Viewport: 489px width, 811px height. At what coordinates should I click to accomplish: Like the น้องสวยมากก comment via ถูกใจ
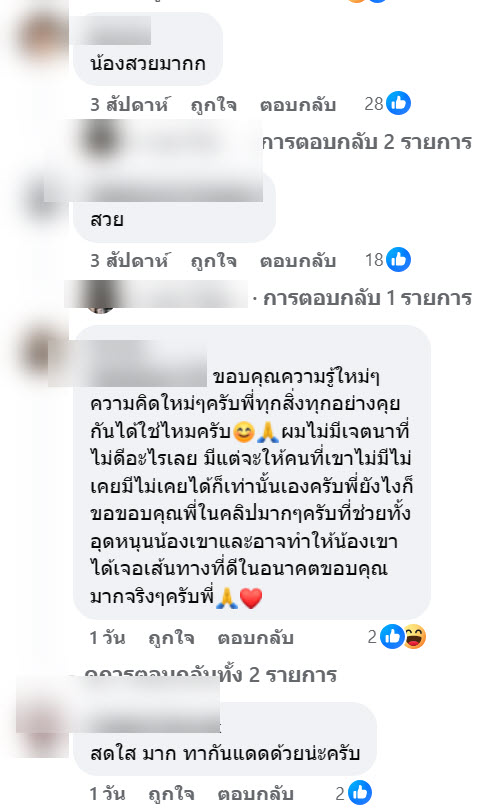click(x=213, y=104)
